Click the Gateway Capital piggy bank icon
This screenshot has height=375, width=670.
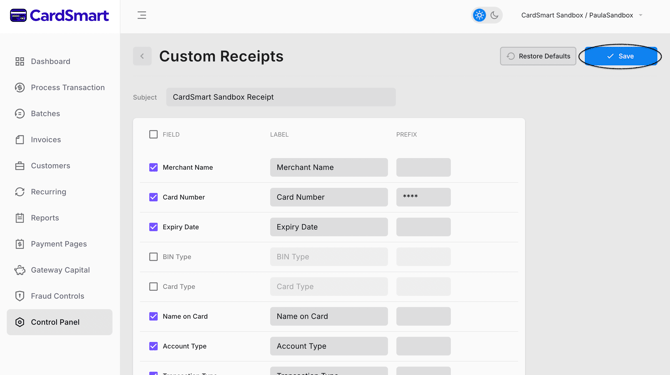20,270
